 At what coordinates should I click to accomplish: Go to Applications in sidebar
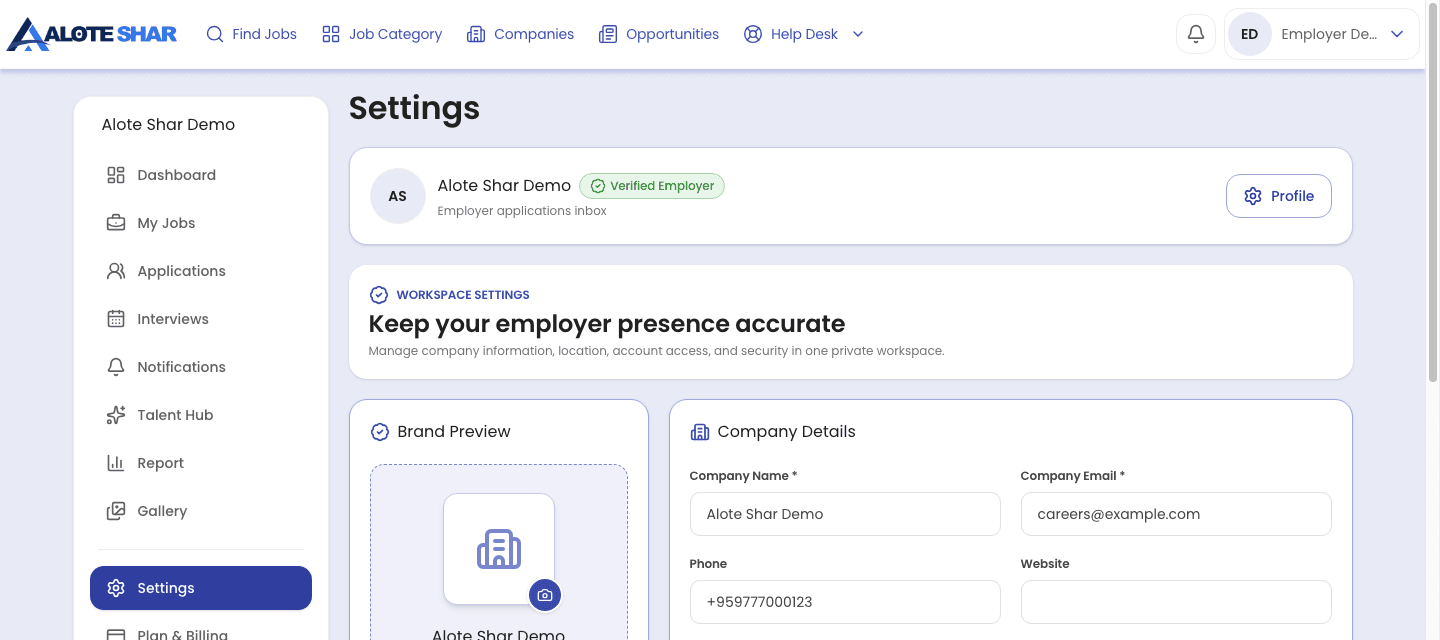click(x=201, y=271)
